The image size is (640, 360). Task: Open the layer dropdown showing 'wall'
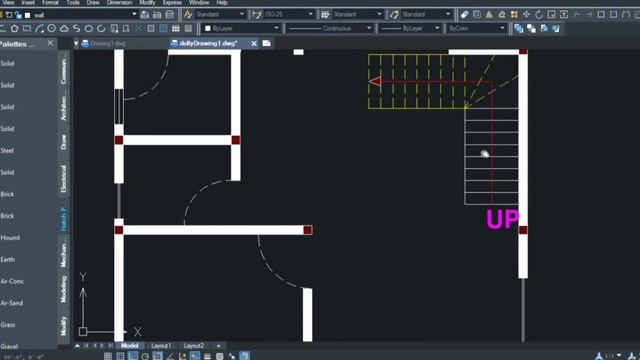tap(134, 15)
